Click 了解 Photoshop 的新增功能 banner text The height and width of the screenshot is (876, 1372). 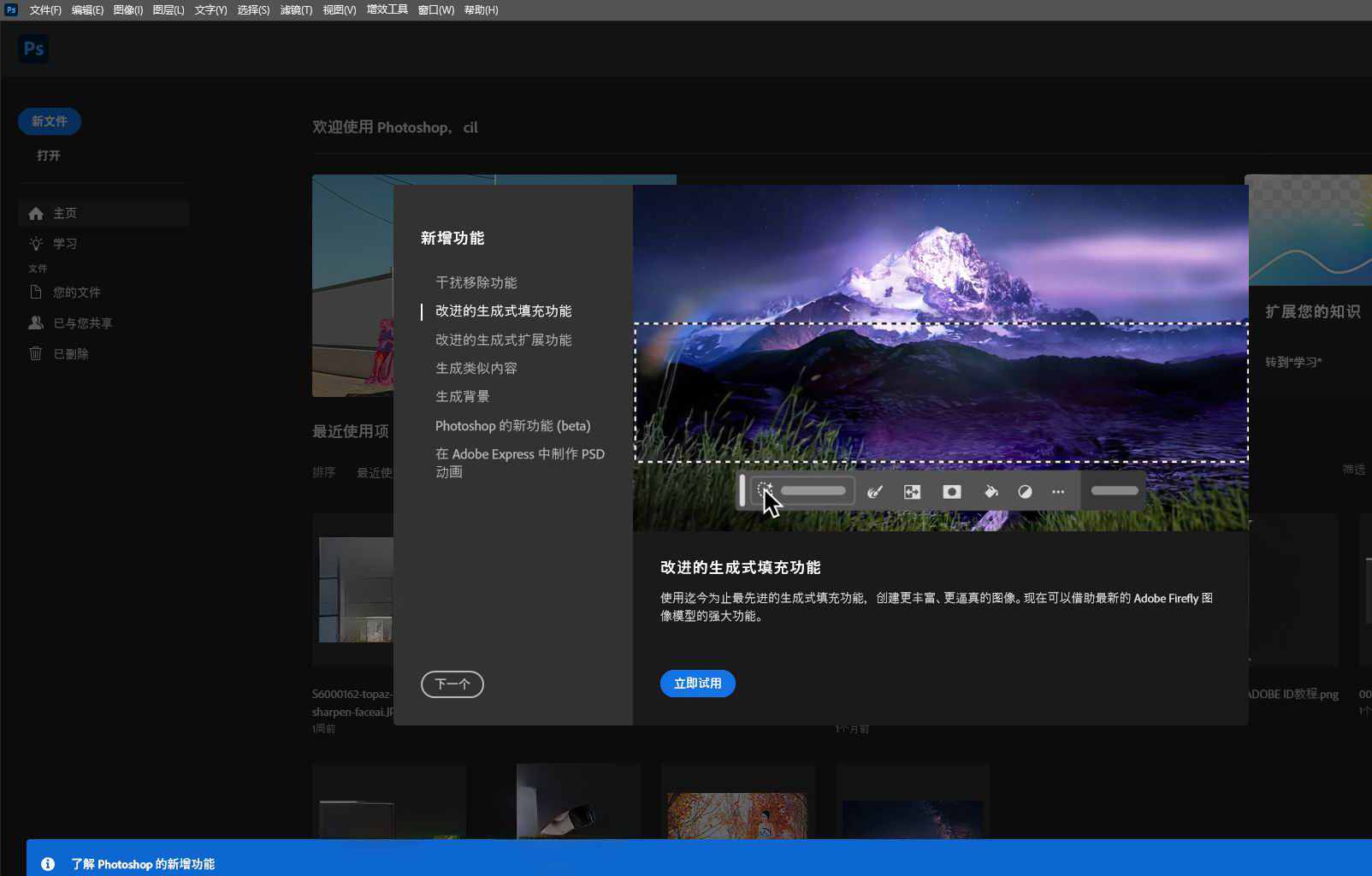[143, 864]
